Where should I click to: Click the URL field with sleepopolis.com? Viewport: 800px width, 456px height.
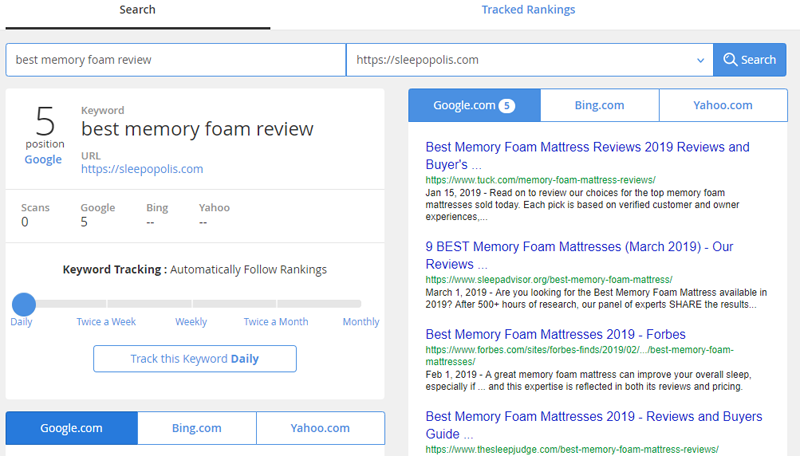click(x=530, y=60)
